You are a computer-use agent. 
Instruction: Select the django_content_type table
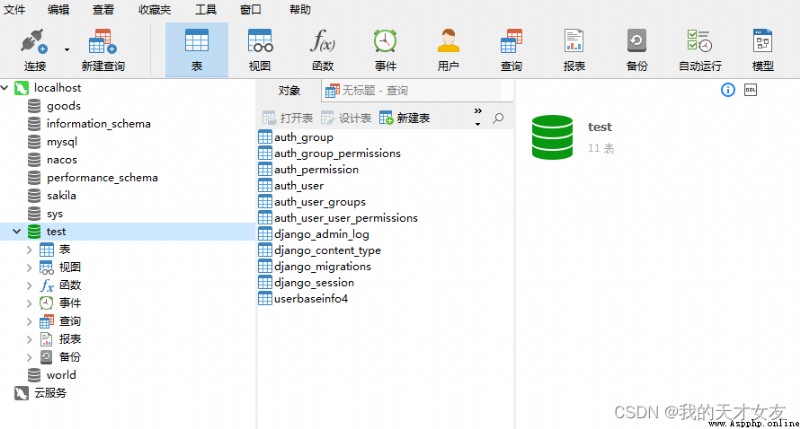(327, 250)
